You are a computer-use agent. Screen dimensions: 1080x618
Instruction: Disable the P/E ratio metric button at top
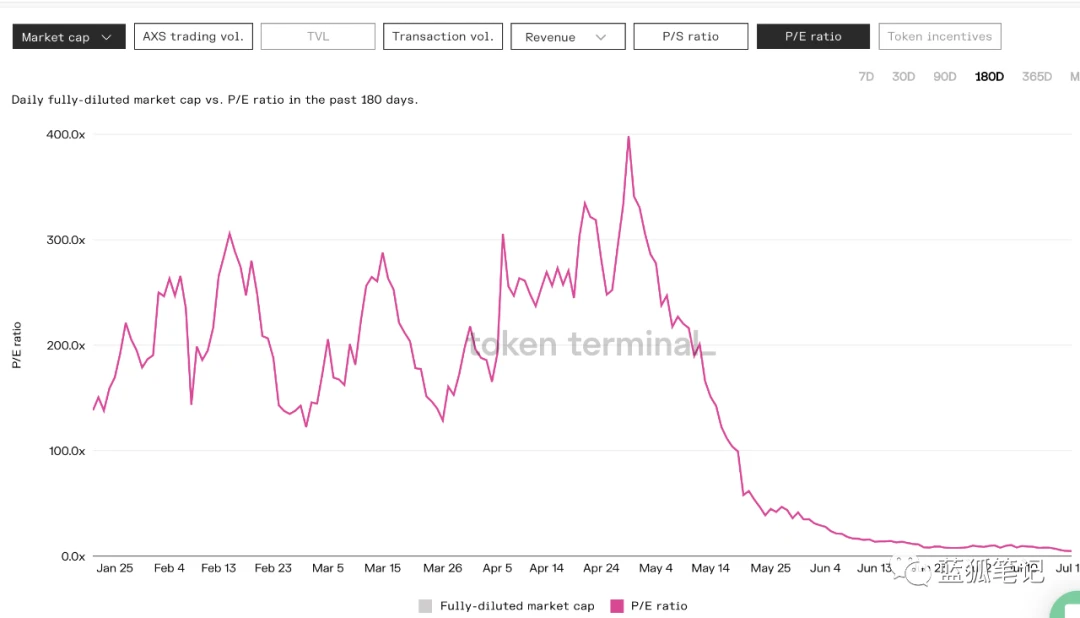[x=812, y=37]
